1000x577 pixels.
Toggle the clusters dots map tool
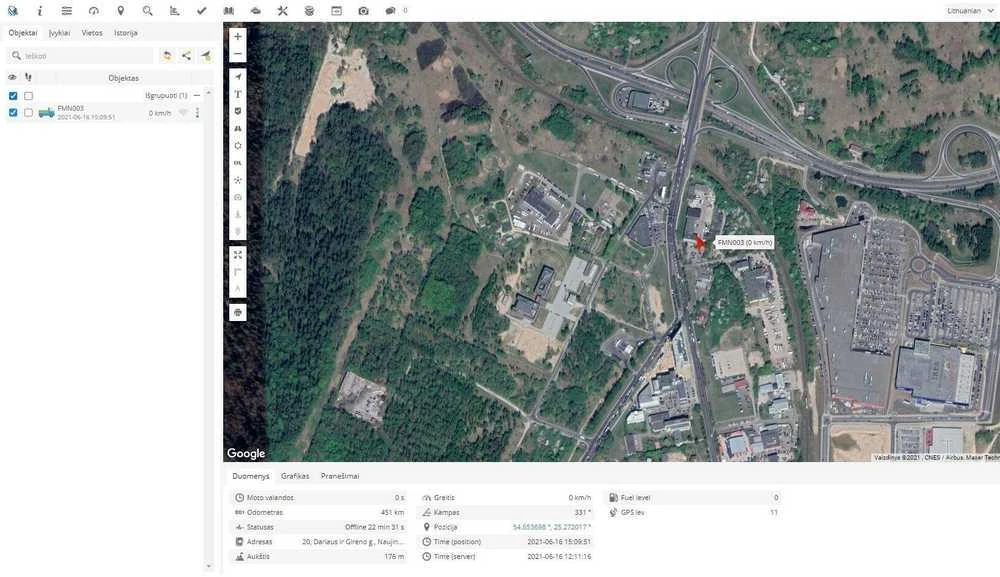[238, 180]
